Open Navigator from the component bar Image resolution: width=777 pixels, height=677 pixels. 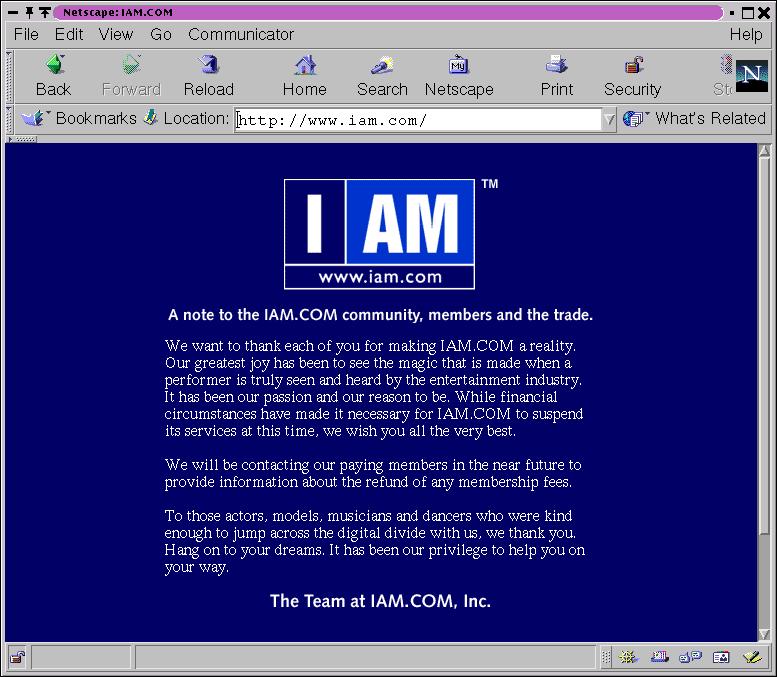click(628, 658)
